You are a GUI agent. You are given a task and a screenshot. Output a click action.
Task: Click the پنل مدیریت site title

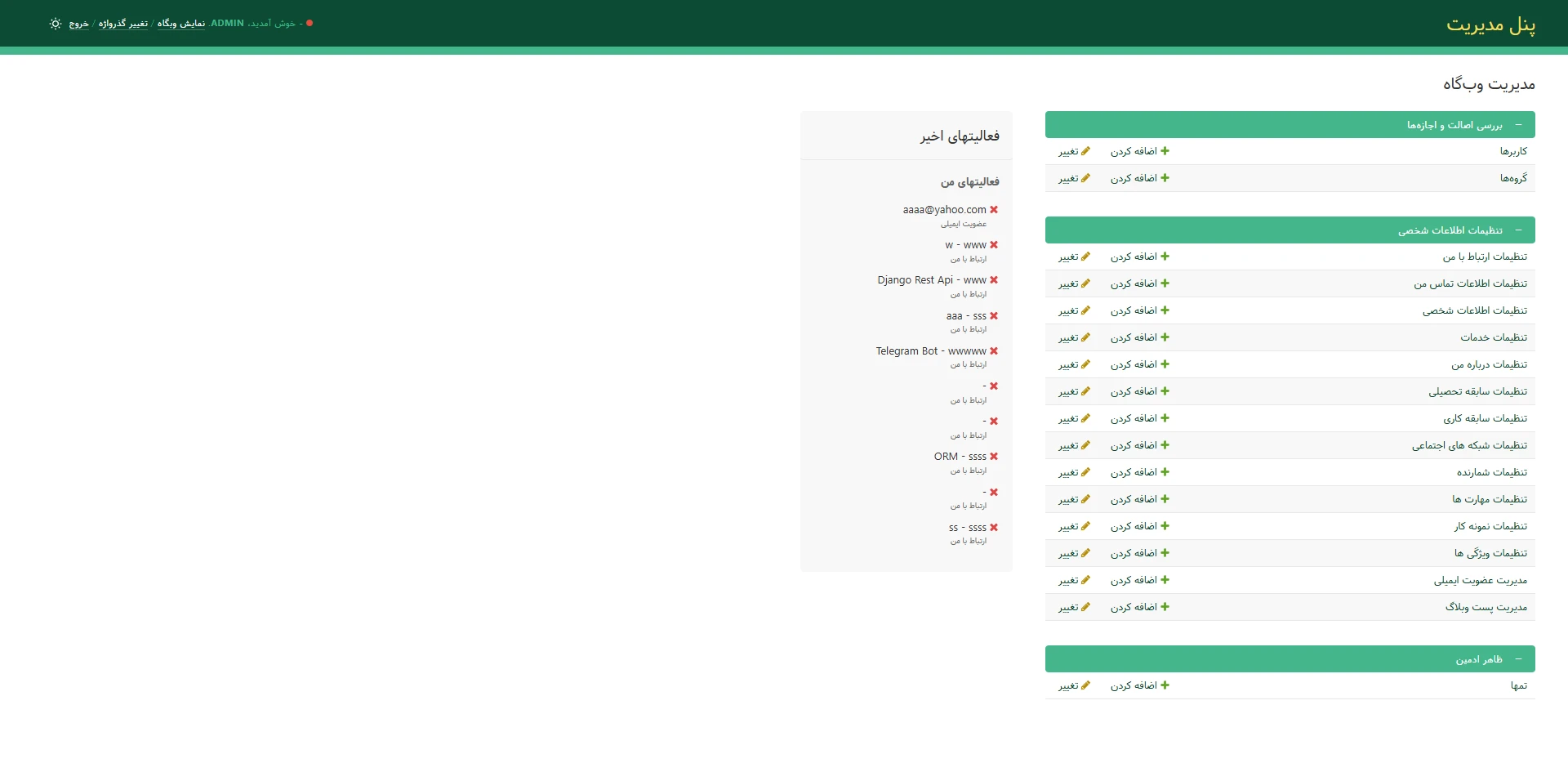pos(1490,25)
